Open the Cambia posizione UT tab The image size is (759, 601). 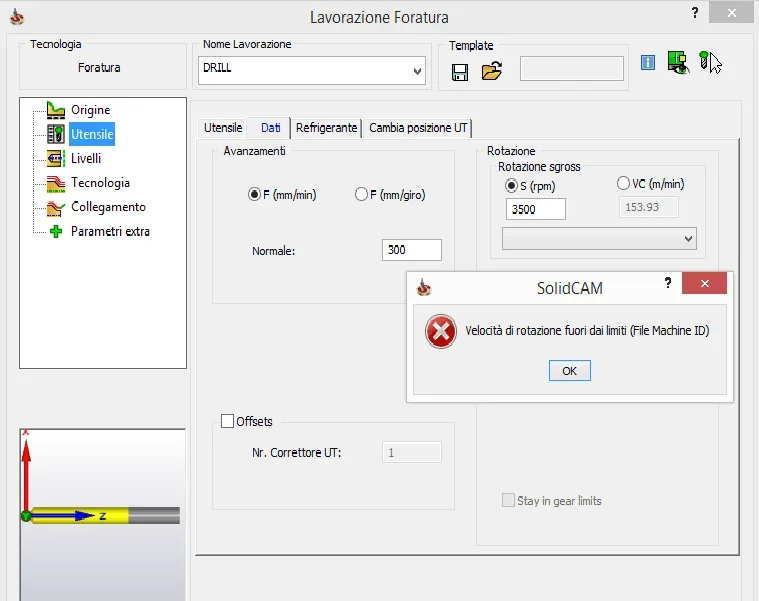point(417,128)
